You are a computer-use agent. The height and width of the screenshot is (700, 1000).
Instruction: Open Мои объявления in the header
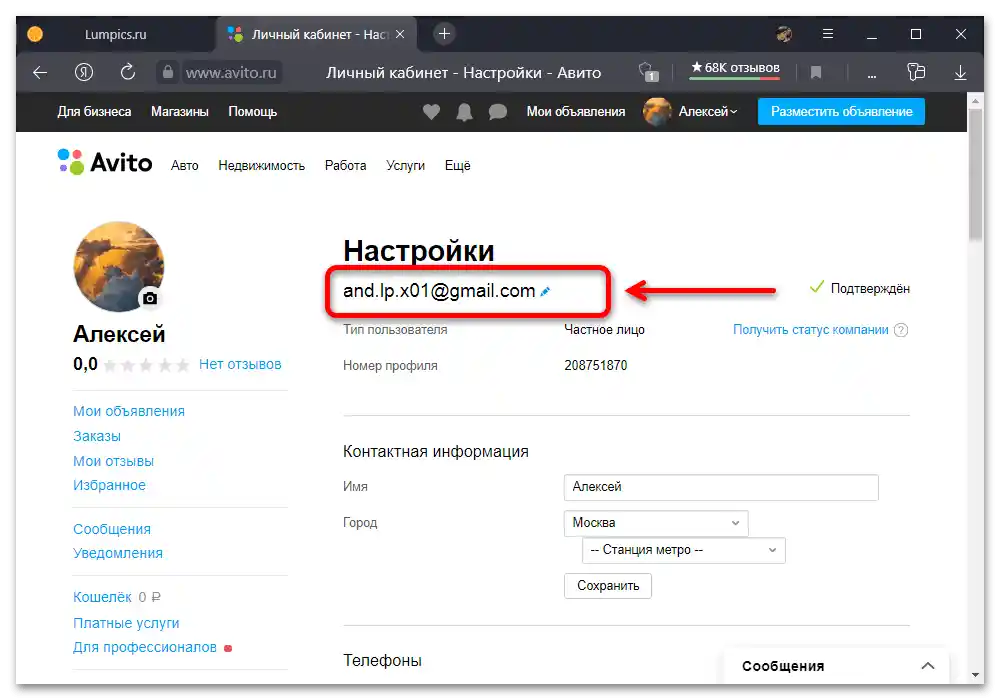[576, 112]
